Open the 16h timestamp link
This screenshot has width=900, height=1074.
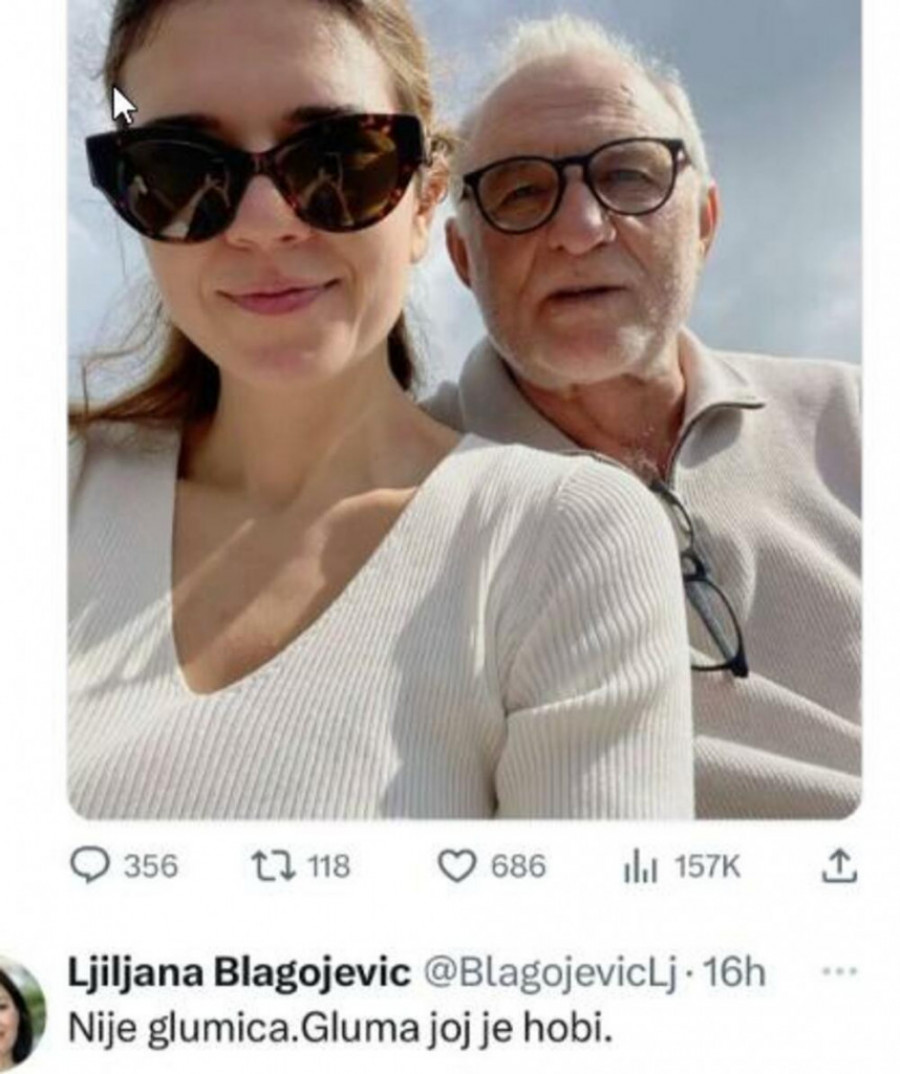point(735,972)
